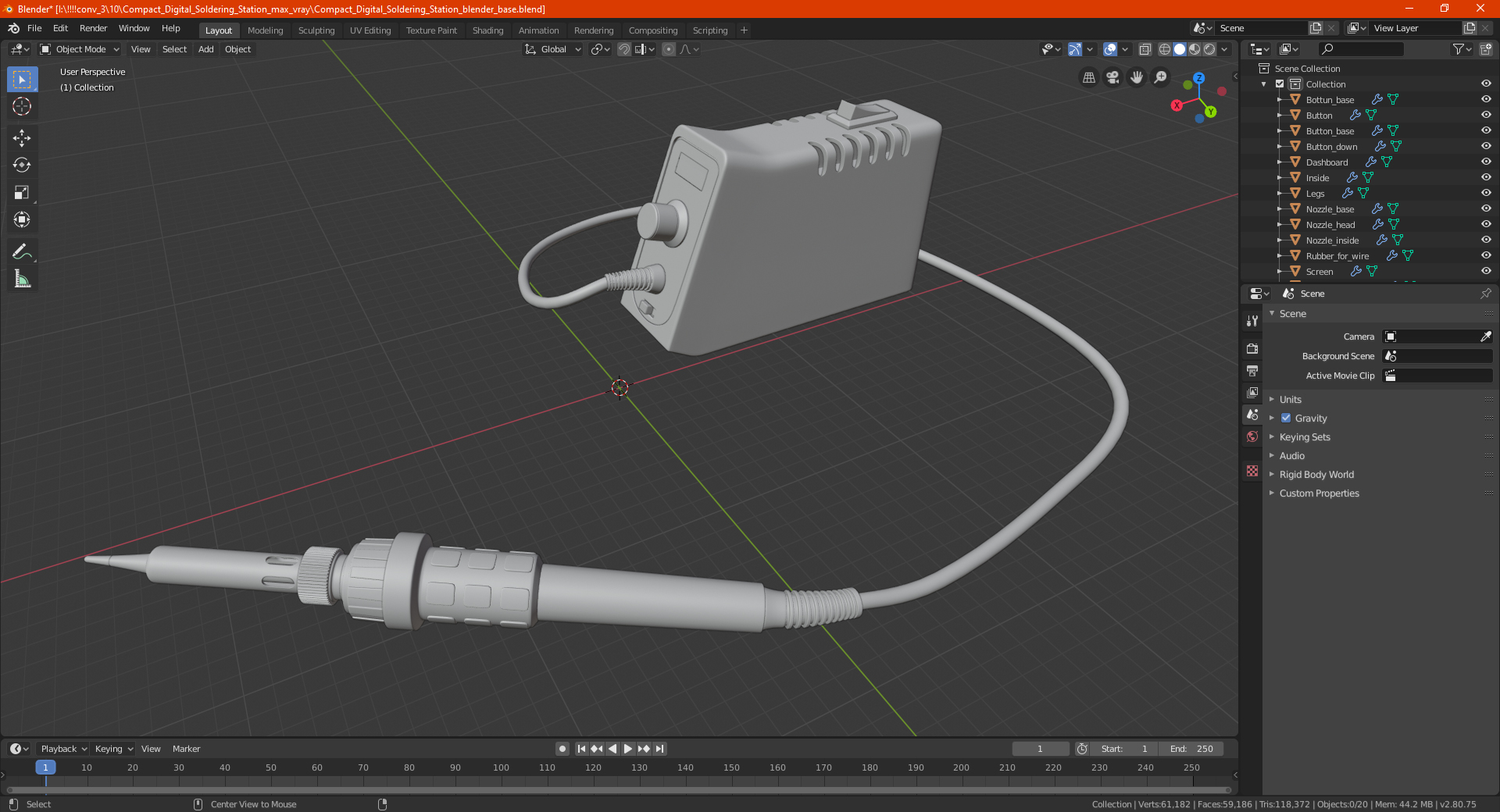Toggle the Gravity checkbox
Viewport: 1500px width, 812px height.
tap(1286, 418)
